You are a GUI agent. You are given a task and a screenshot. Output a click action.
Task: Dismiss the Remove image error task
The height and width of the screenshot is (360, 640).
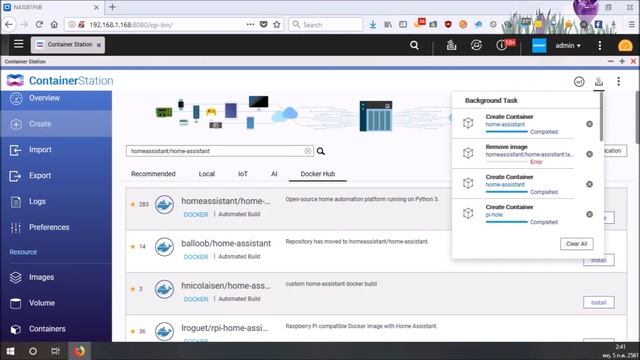pyautogui.click(x=589, y=154)
